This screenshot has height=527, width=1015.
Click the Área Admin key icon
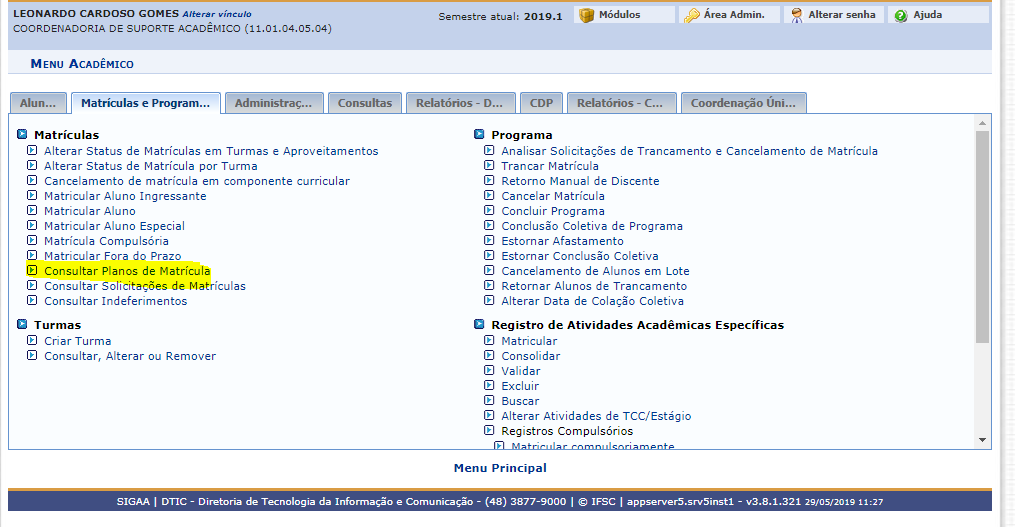692,15
